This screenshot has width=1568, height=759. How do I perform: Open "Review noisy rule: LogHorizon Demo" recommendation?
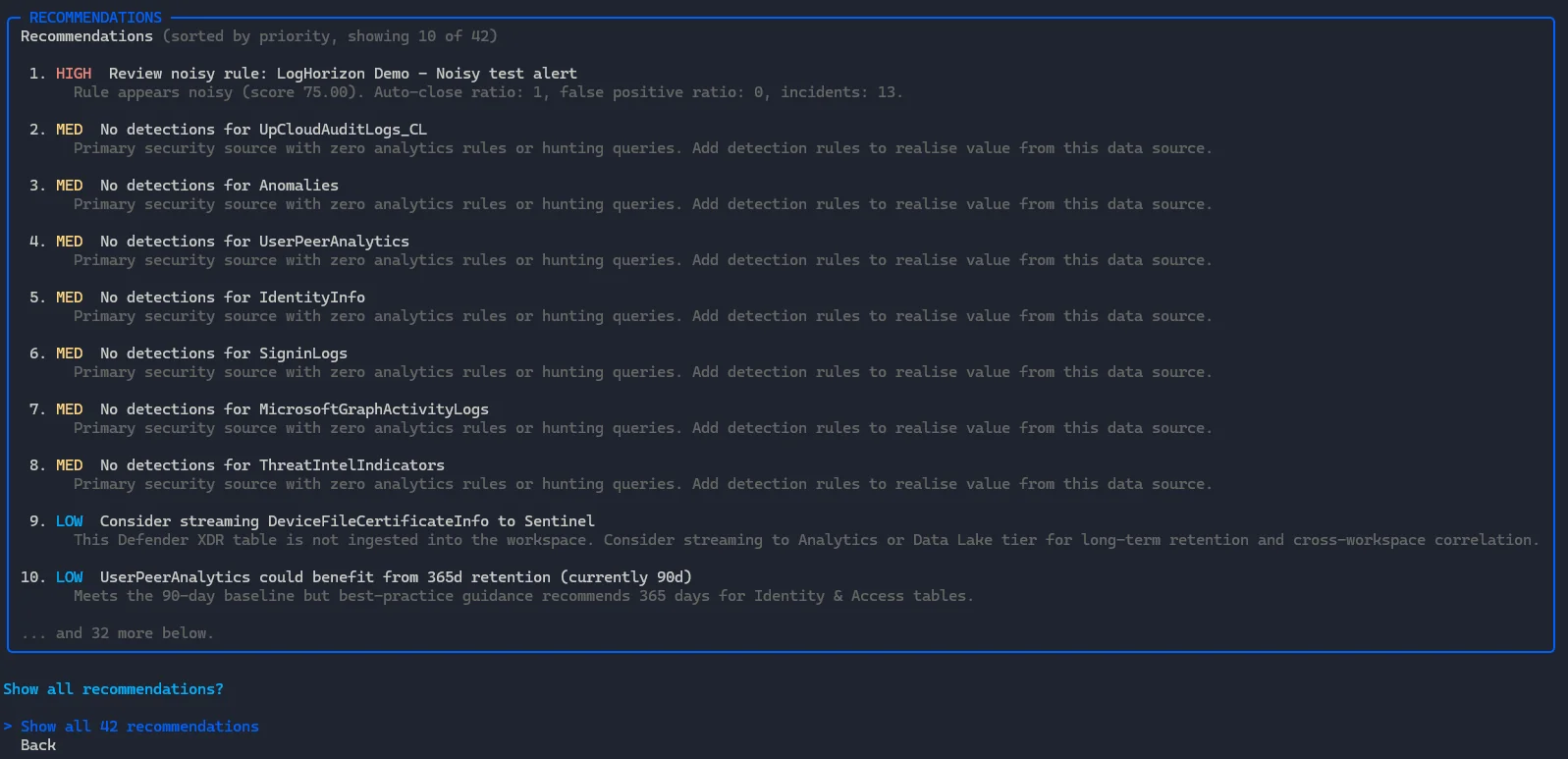343,74
